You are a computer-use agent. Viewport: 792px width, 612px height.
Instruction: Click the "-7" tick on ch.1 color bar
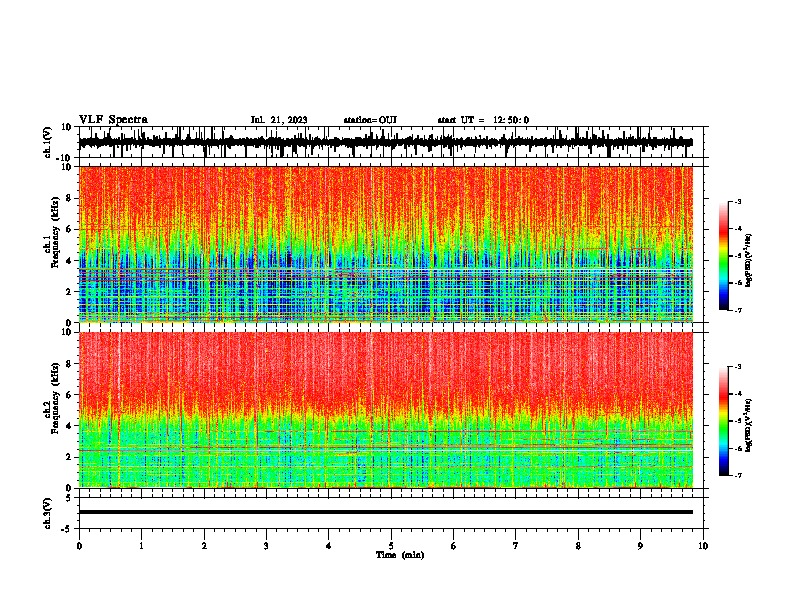[737, 310]
